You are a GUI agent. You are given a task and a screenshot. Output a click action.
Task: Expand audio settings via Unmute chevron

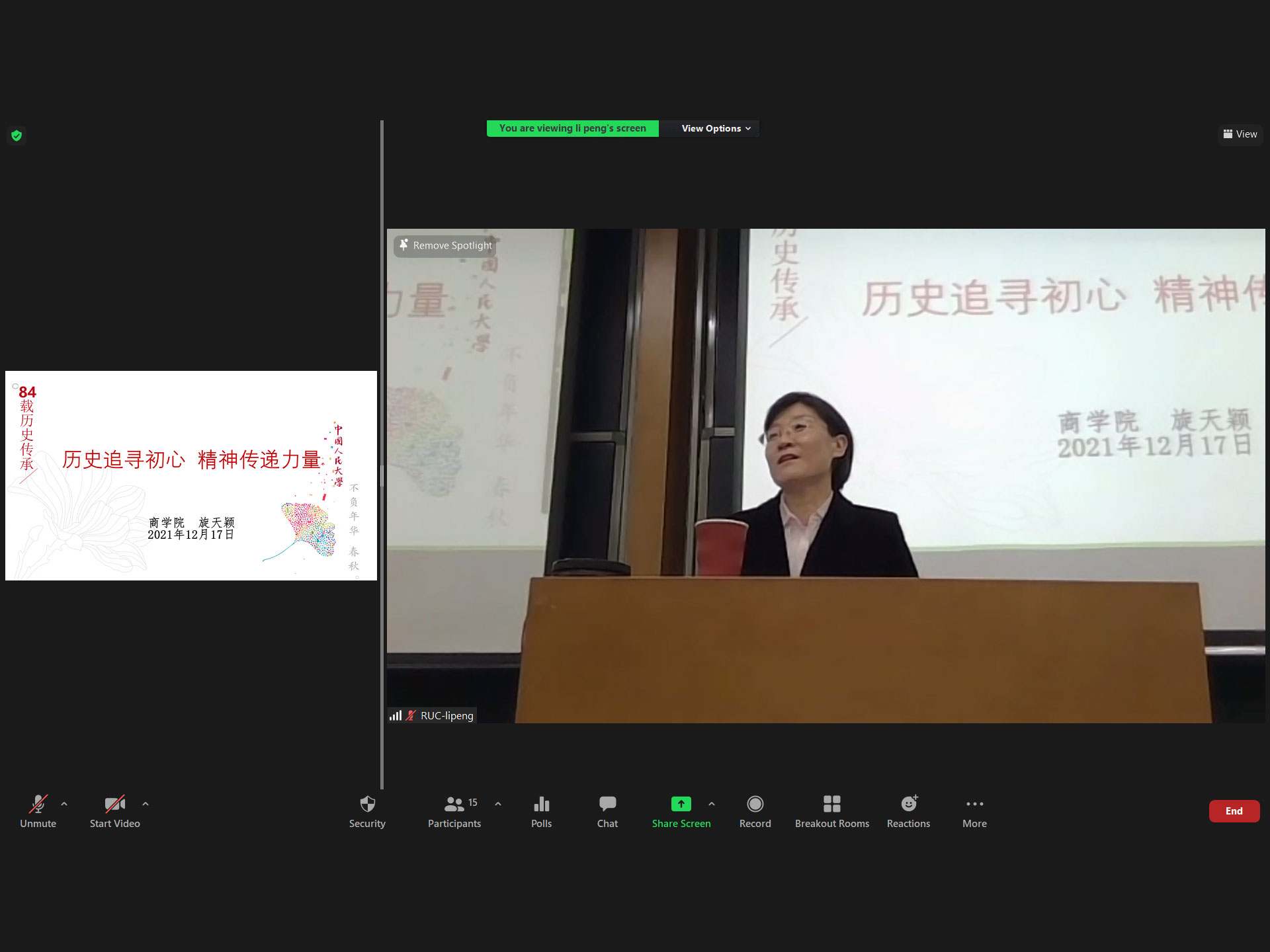(x=64, y=804)
